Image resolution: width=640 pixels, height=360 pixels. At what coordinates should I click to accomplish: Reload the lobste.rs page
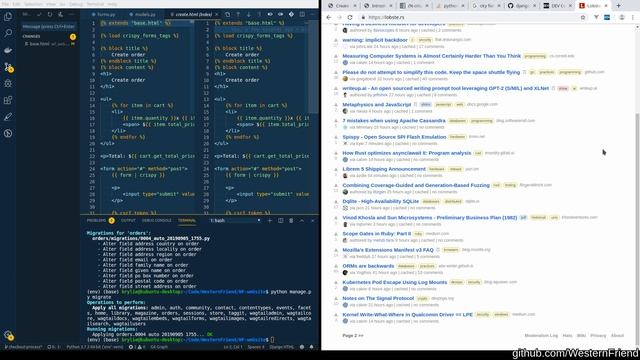[x=350, y=18]
